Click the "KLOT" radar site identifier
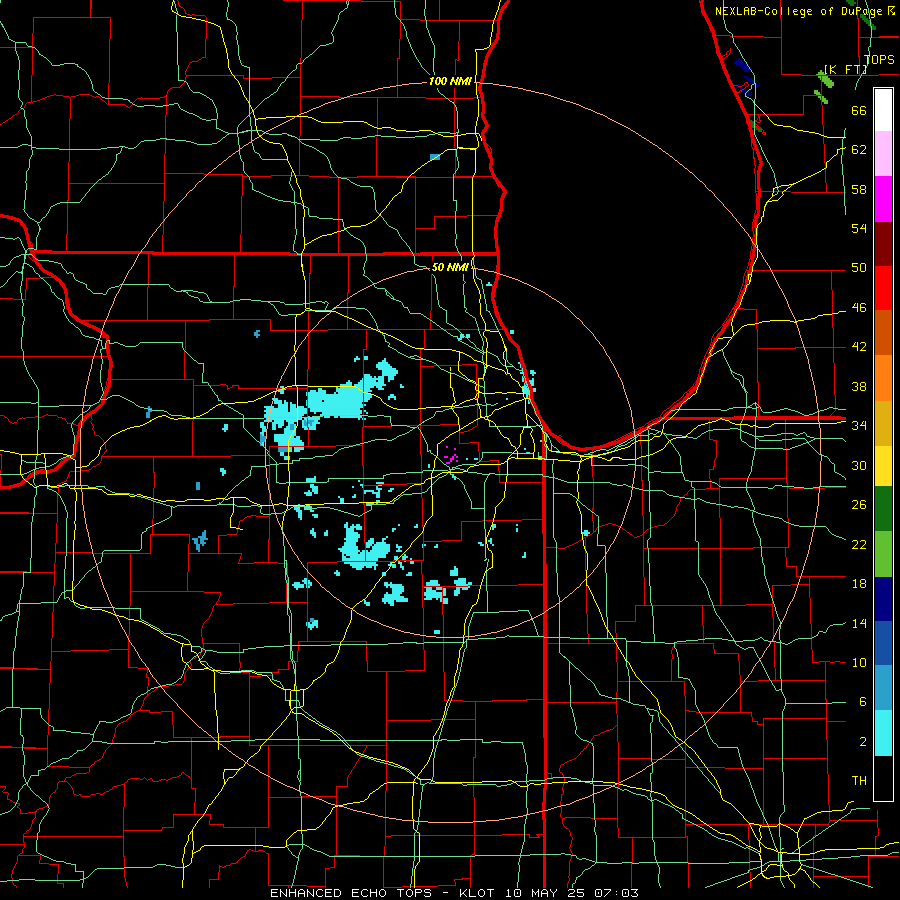900x900 pixels. click(x=476, y=893)
